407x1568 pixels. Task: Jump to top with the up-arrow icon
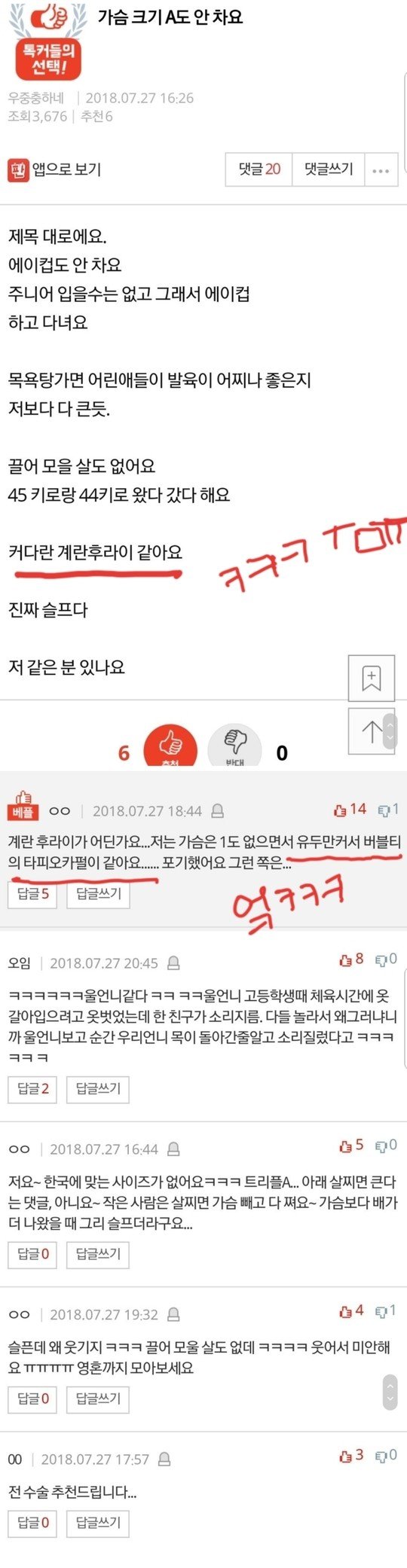[x=372, y=731]
